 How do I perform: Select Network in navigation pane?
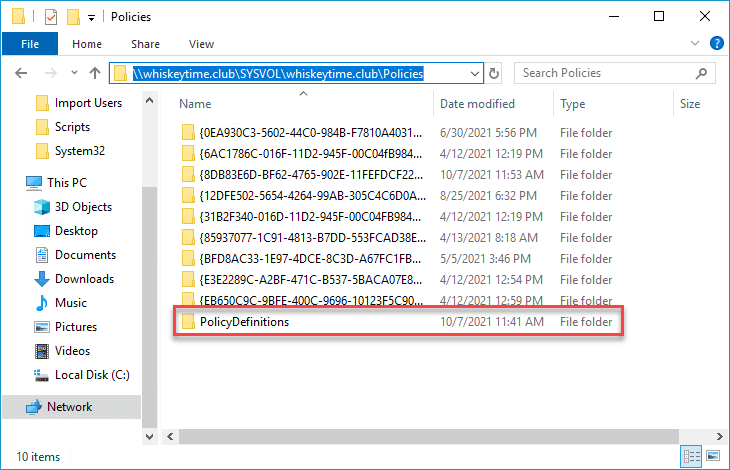click(72, 407)
